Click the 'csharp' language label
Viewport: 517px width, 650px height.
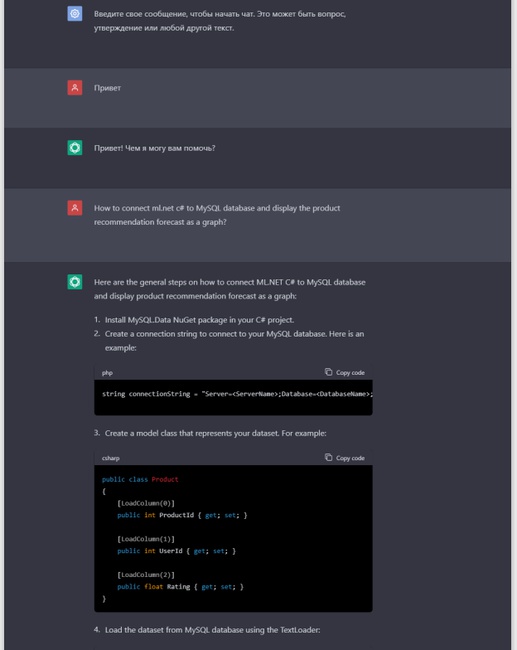point(111,458)
